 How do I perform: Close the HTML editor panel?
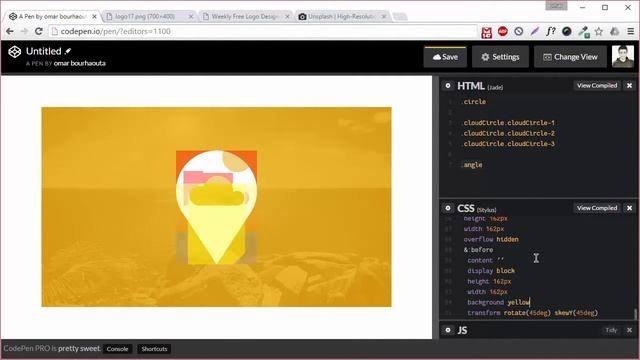(x=629, y=86)
